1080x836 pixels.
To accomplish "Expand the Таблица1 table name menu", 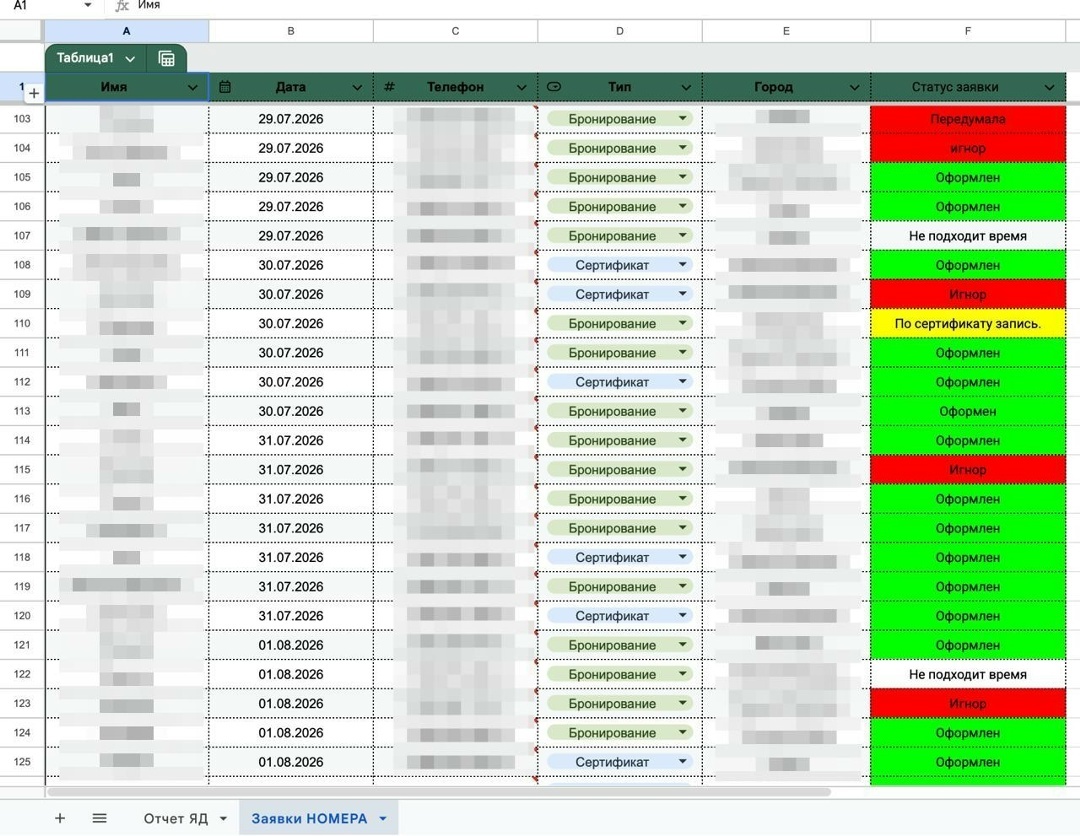I will click(x=130, y=59).
